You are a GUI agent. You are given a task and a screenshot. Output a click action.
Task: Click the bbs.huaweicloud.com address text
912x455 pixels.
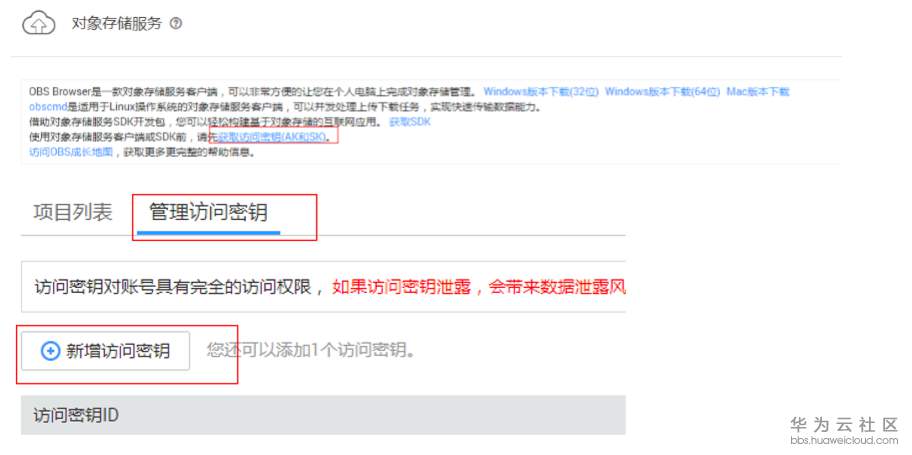(x=844, y=440)
